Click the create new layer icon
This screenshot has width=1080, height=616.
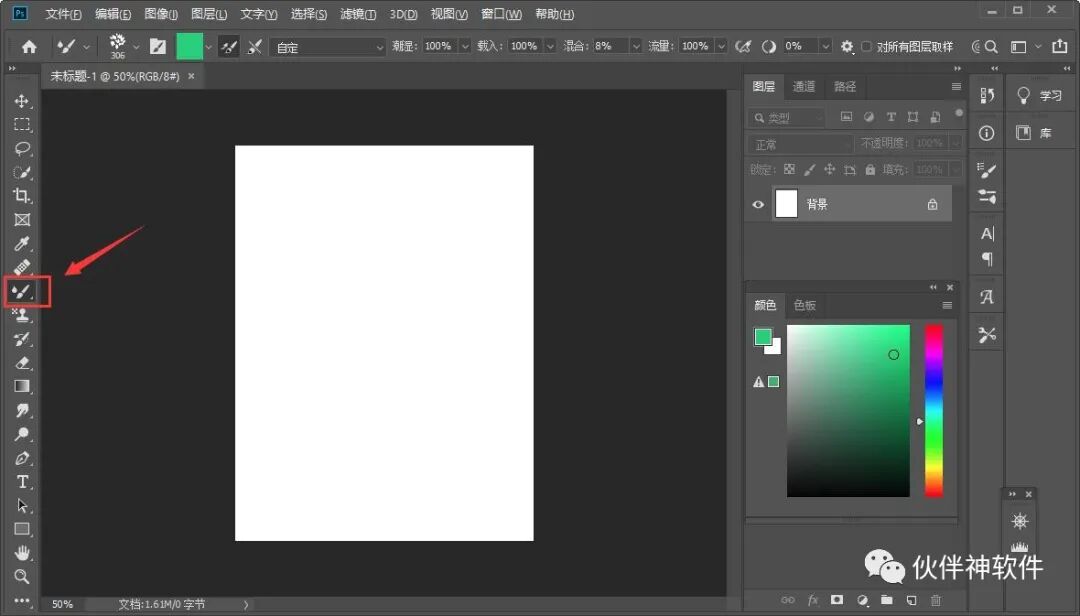tap(911, 600)
